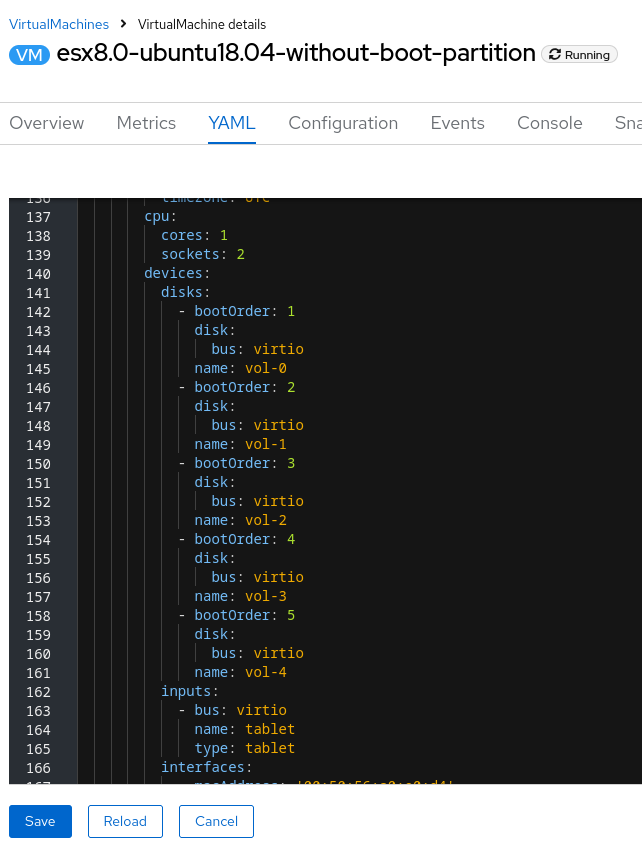Cancel the YAML edits
This screenshot has width=642, height=844.
[x=216, y=821]
